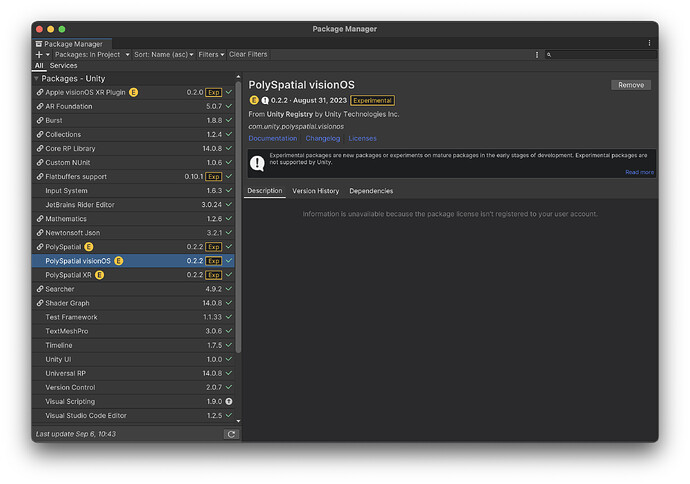The height and width of the screenshot is (484, 690).
Task: Click the Experimental label in details header
Action: (x=372, y=100)
